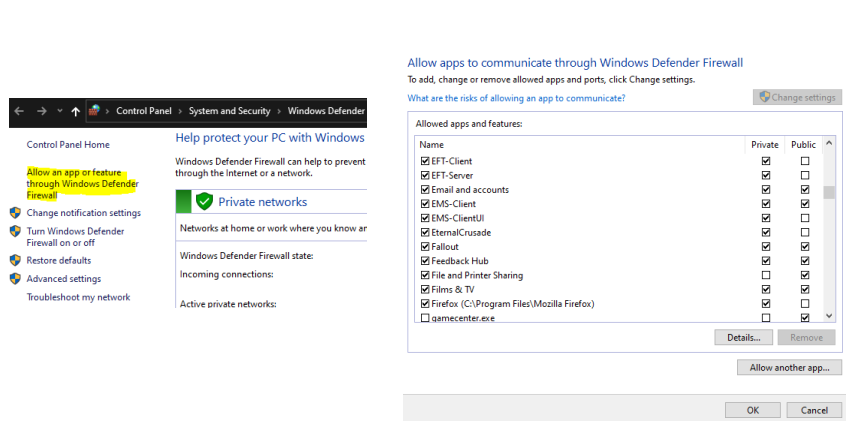Toggle File and Printer Sharing Private checkbox
Screen dimensions: 854x435
[x=766, y=275]
